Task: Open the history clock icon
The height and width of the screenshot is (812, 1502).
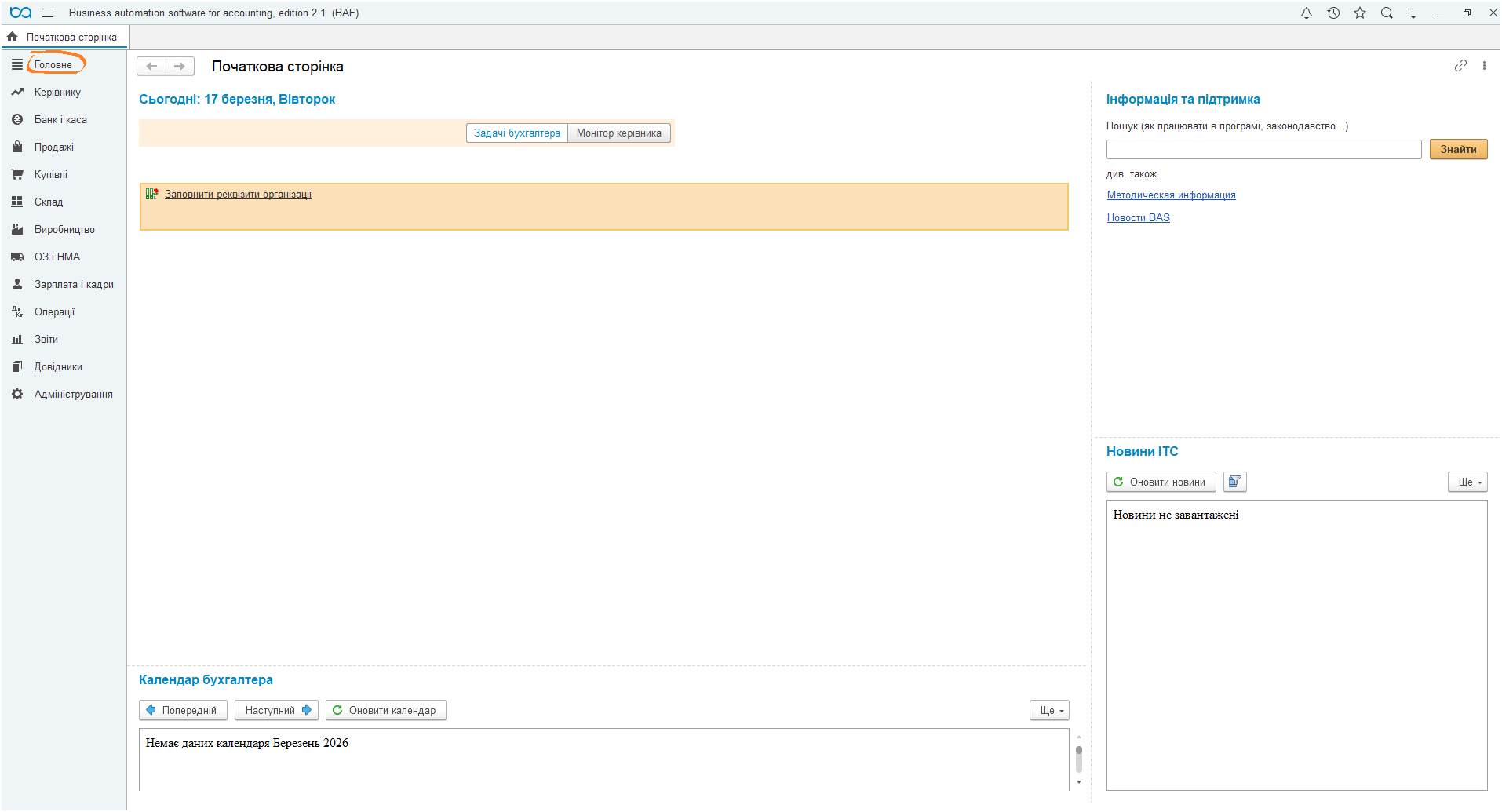Action: [x=1333, y=13]
